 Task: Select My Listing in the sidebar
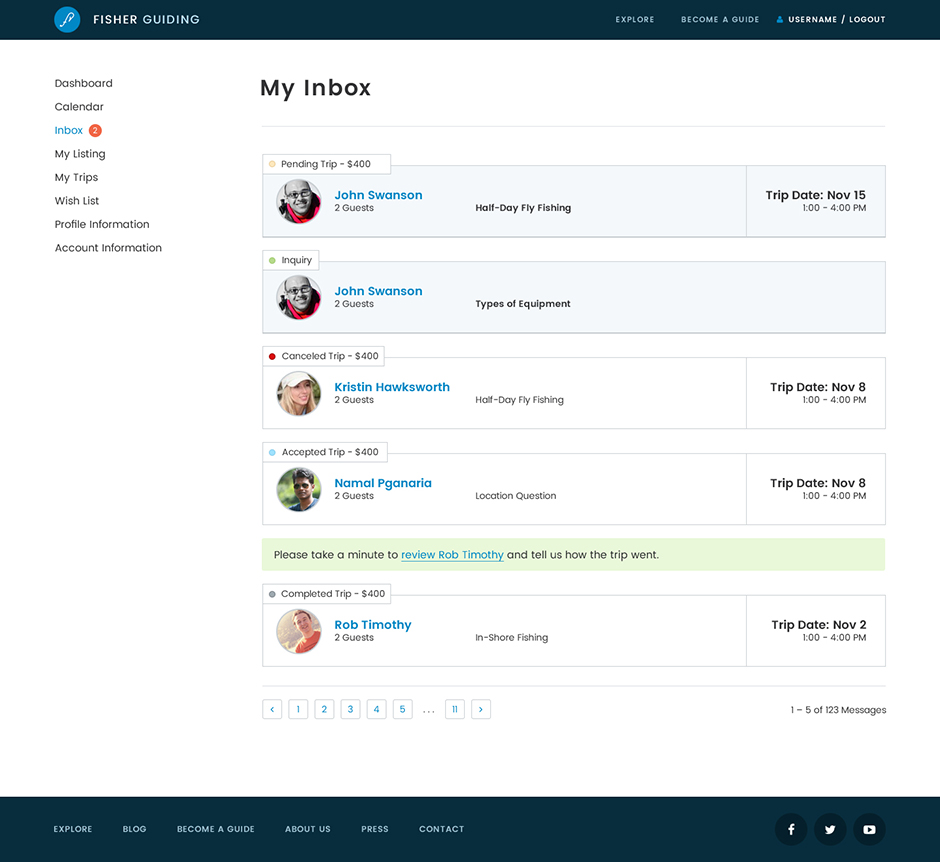tap(80, 154)
